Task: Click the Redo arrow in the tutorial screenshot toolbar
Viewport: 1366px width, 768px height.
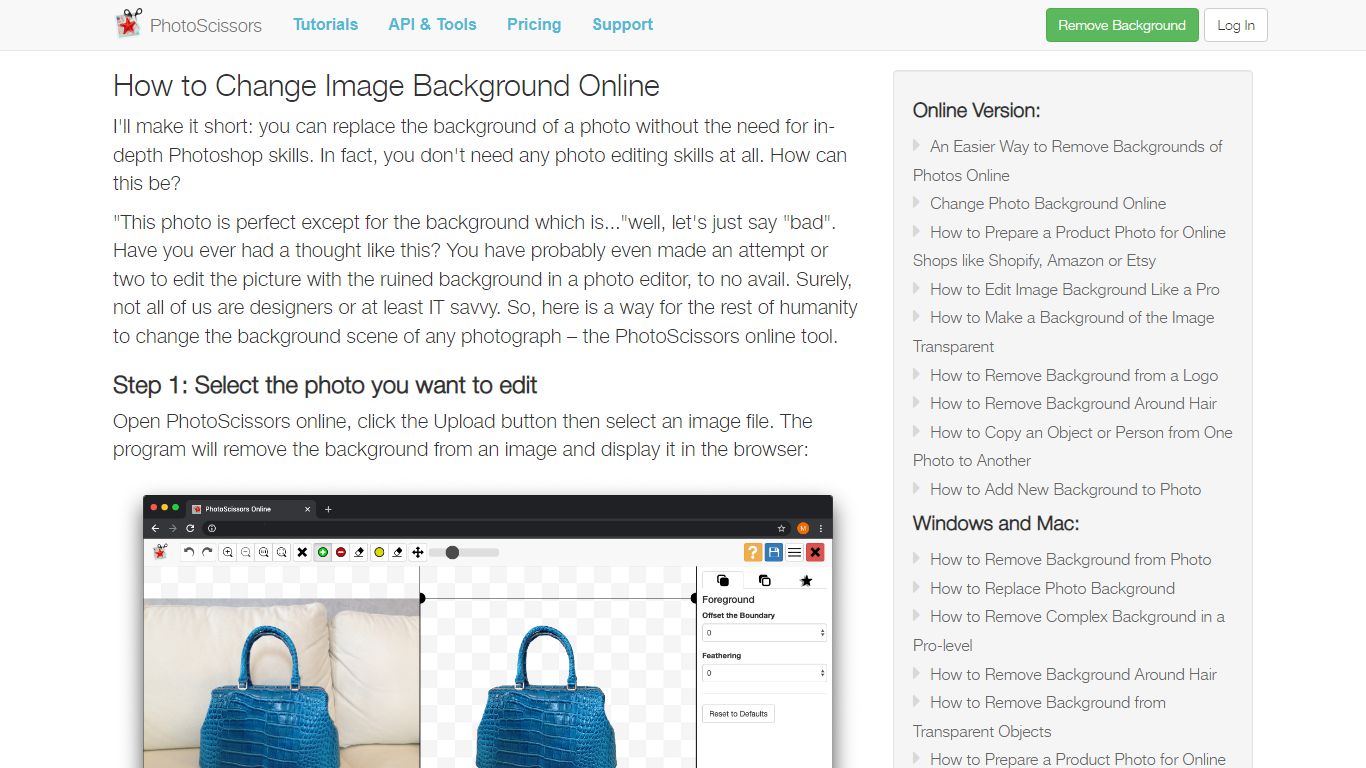Action: [x=207, y=552]
